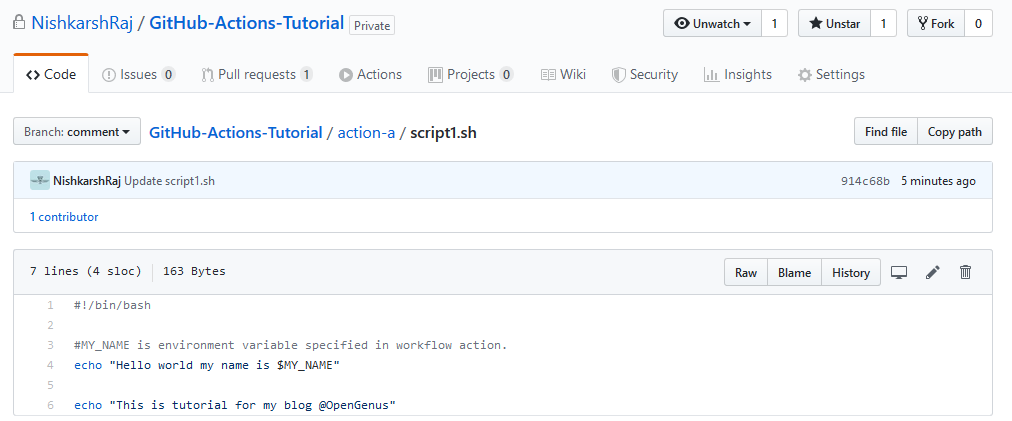Open the Security tab
This screenshot has width=1012, height=421.
pyautogui.click(x=645, y=74)
